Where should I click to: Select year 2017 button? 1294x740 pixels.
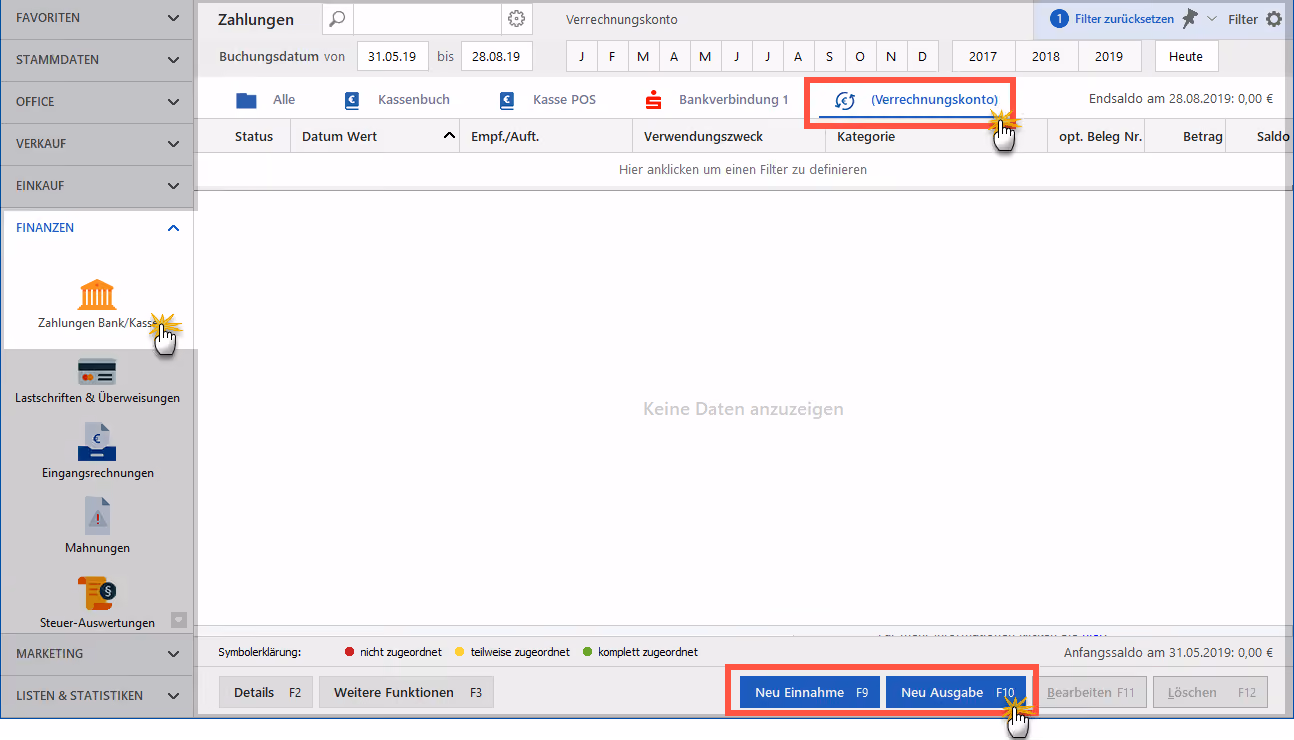983,57
